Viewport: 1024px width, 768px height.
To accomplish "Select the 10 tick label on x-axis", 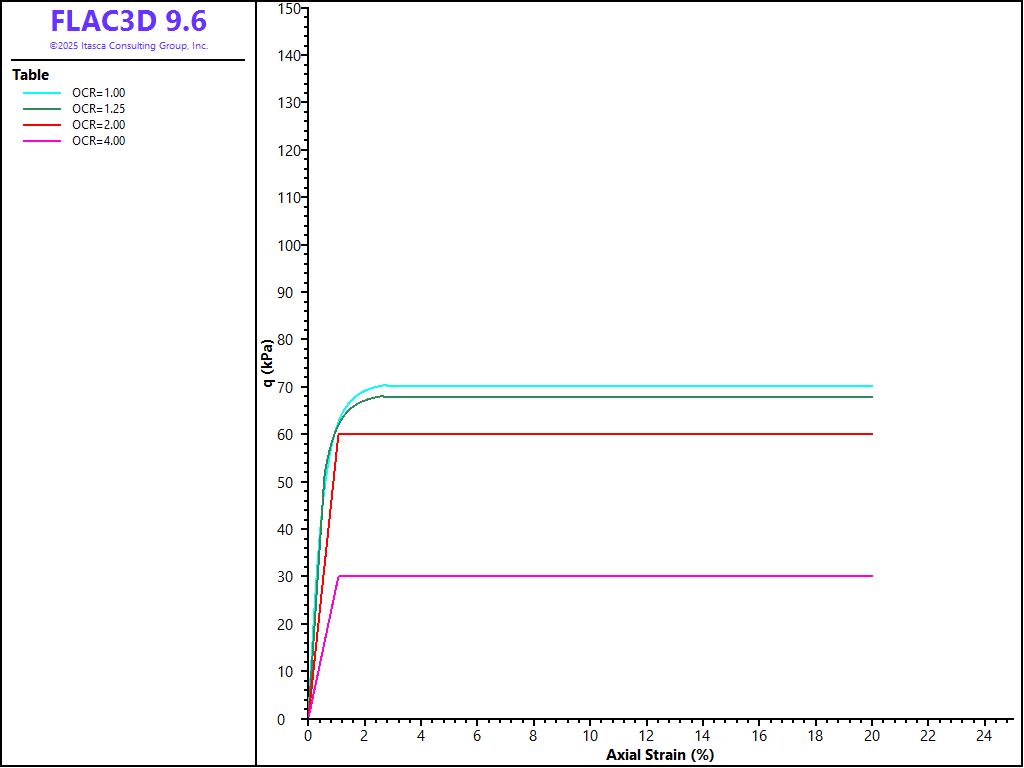I will click(590, 736).
